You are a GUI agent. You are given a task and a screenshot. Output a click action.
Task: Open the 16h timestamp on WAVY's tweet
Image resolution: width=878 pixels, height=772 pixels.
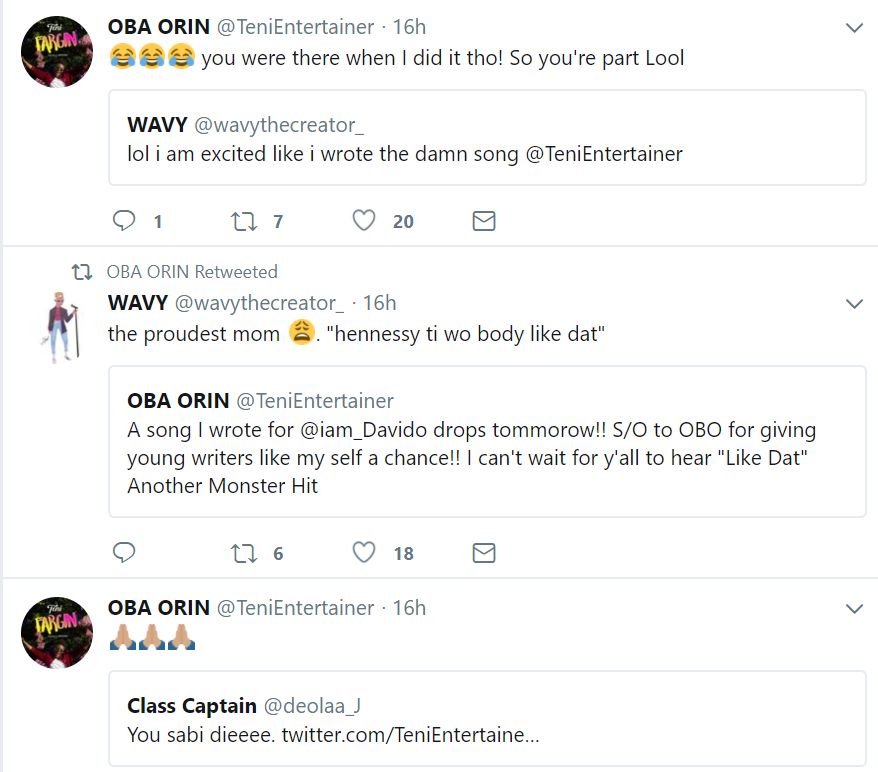[x=379, y=302]
